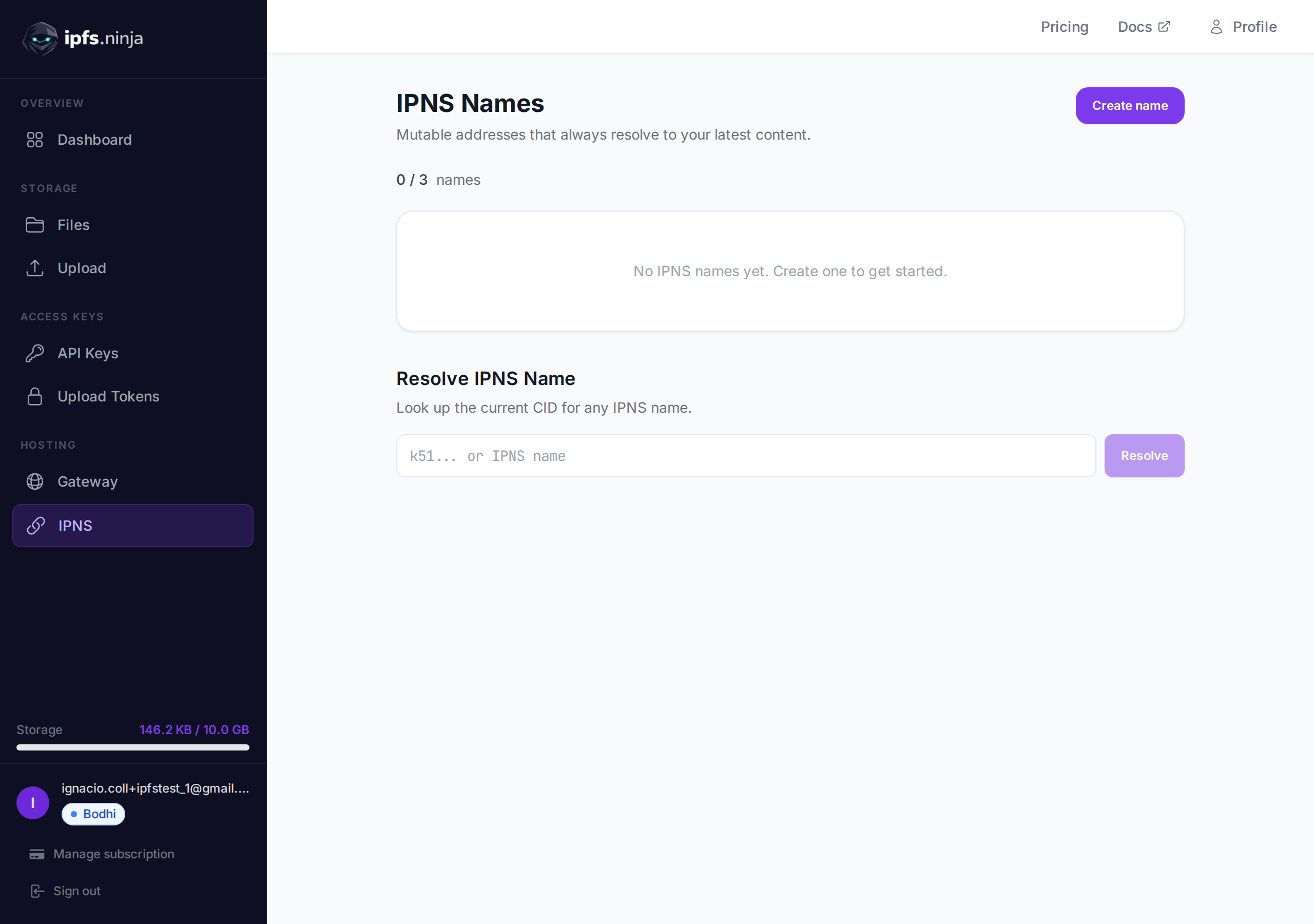Image resolution: width=1314 pixels, height=924 pixels.
Task: Click the Create name button
Action: click(x=1129, y=105)
